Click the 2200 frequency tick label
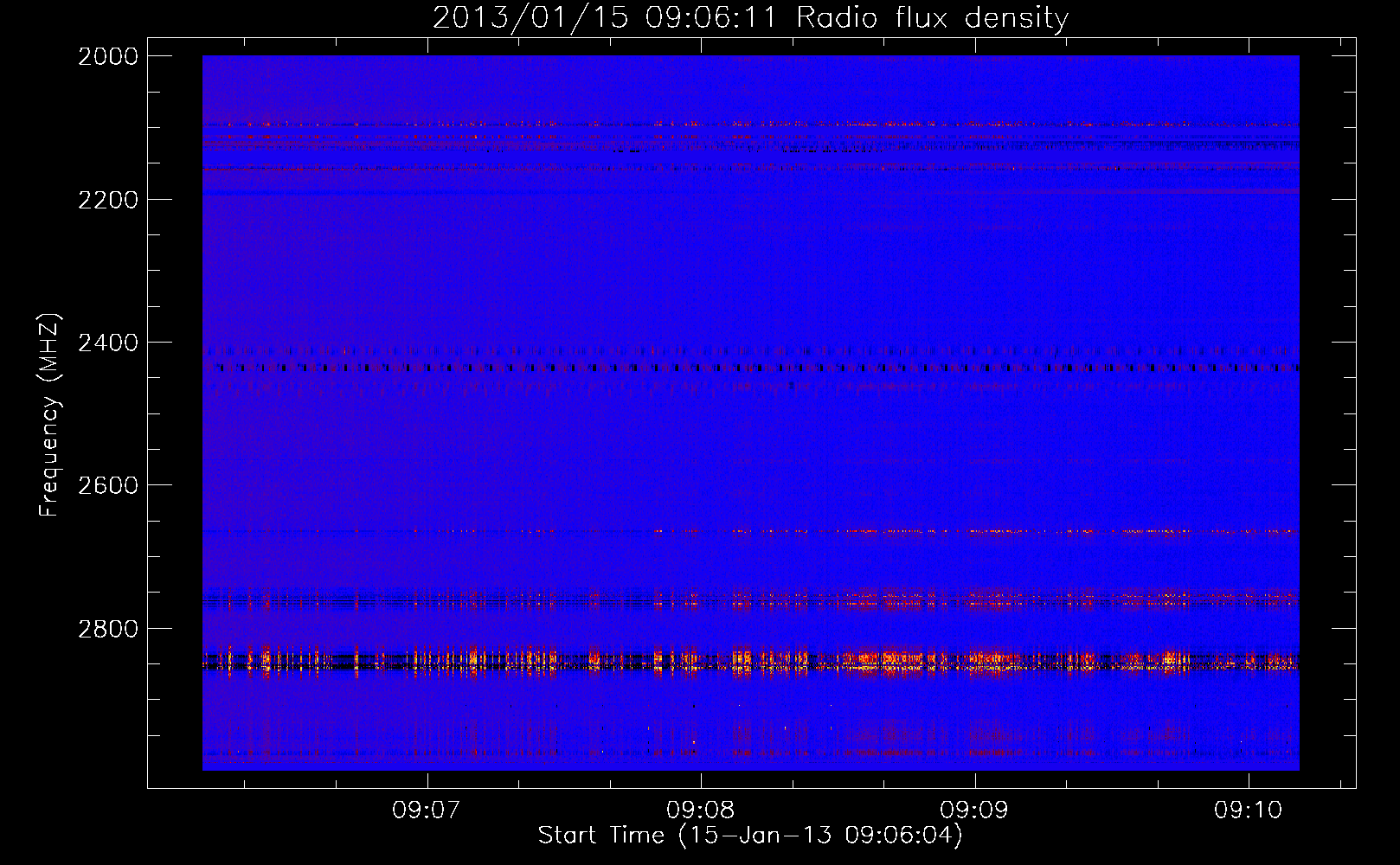 point(108,200)
